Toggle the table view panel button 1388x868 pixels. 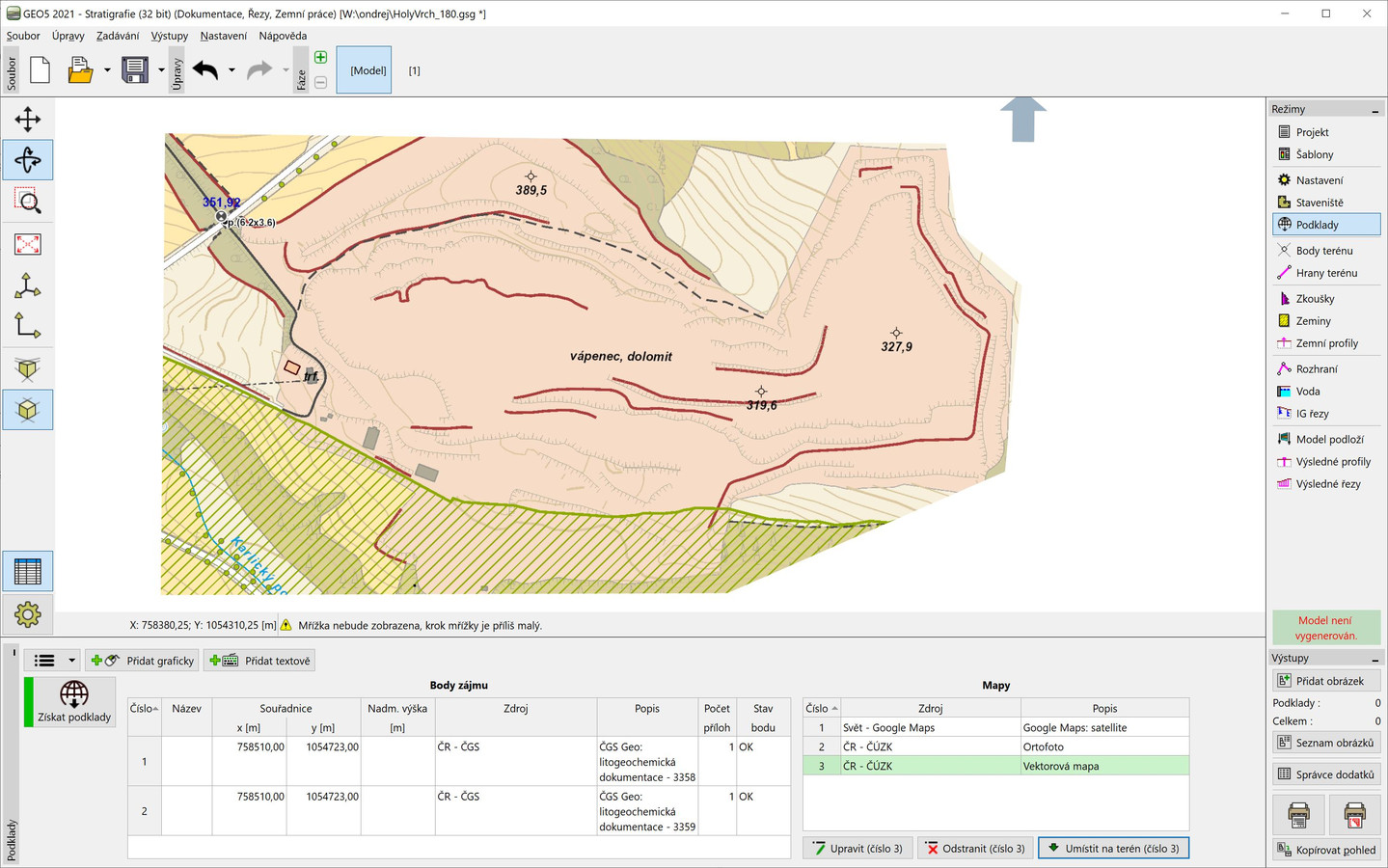[x=27, y=572]
